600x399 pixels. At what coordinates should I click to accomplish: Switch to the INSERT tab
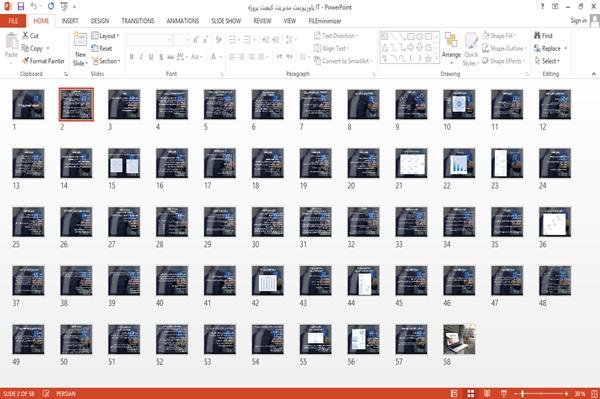70,21
